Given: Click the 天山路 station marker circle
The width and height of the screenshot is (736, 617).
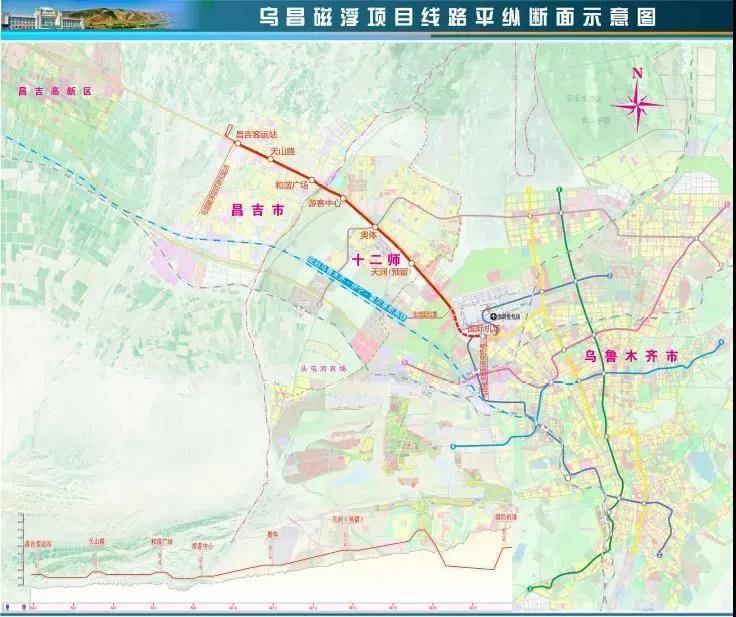Looking at the screenshot, I should tap(270, 159).
